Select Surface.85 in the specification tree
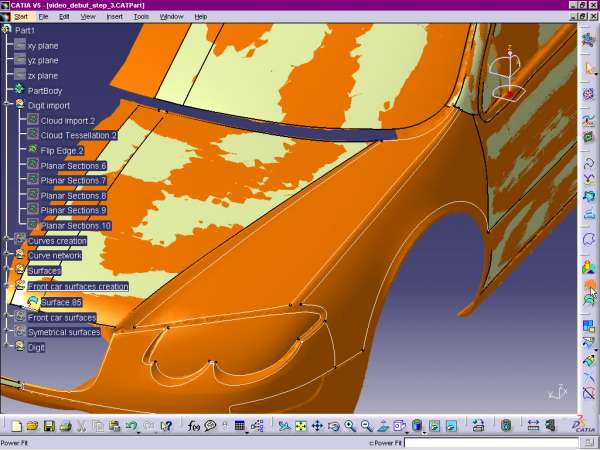Screen dimensions: 600x450 (61, 302)
